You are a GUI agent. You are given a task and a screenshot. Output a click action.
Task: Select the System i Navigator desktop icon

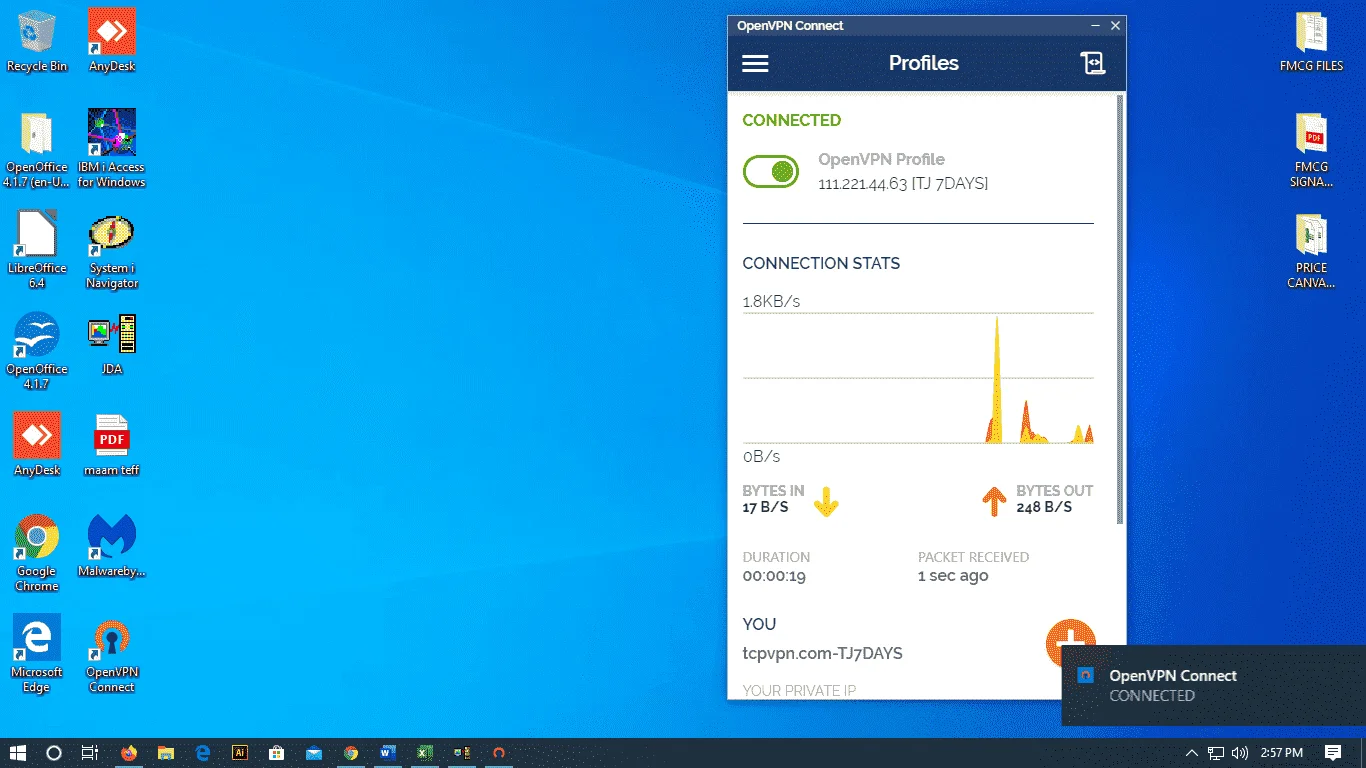(x=112, y=250)
